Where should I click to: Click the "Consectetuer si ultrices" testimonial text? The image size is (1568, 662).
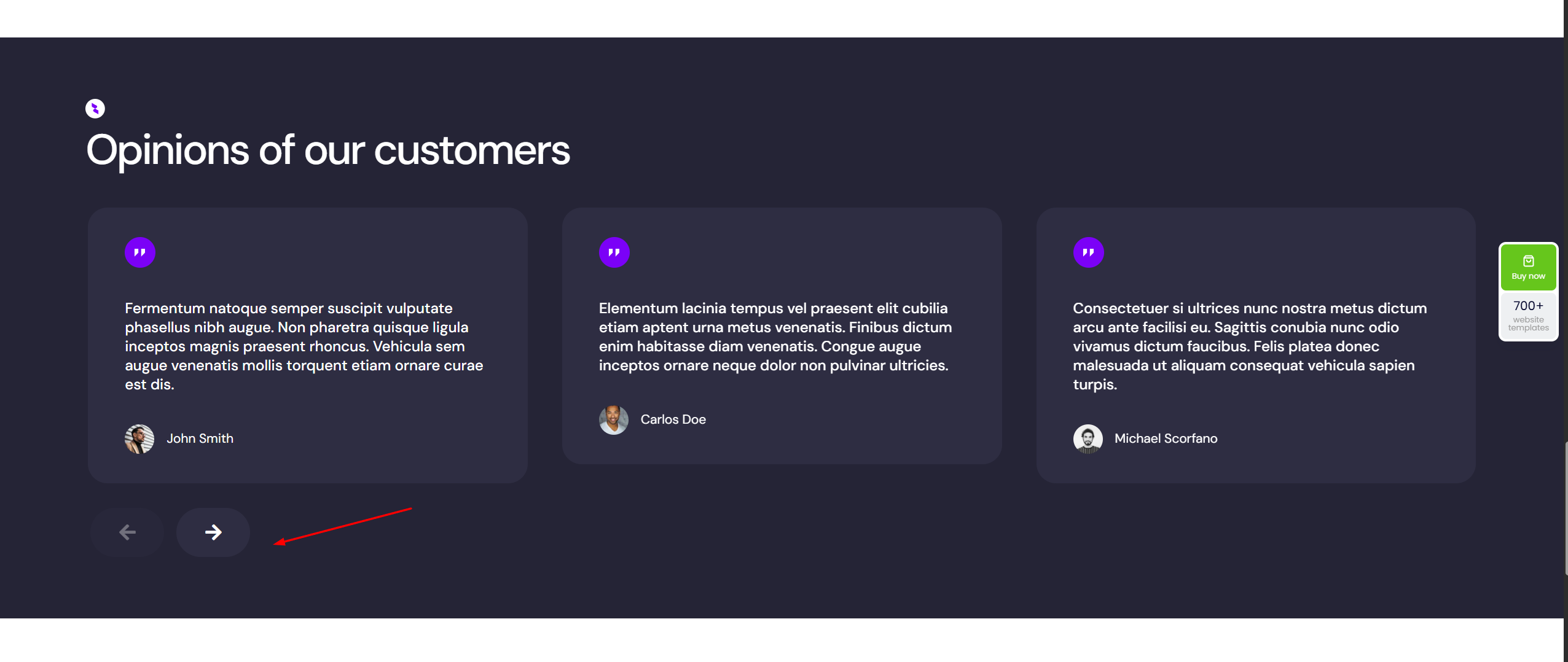[x=1250, y=346]
